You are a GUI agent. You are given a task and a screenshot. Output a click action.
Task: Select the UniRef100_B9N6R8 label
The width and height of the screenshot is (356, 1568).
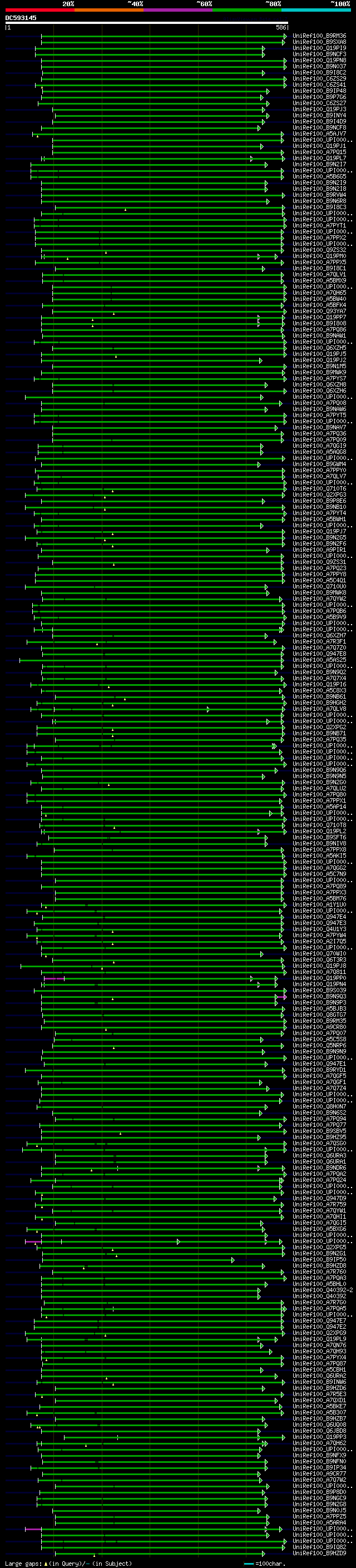click(x=319, y=201)
